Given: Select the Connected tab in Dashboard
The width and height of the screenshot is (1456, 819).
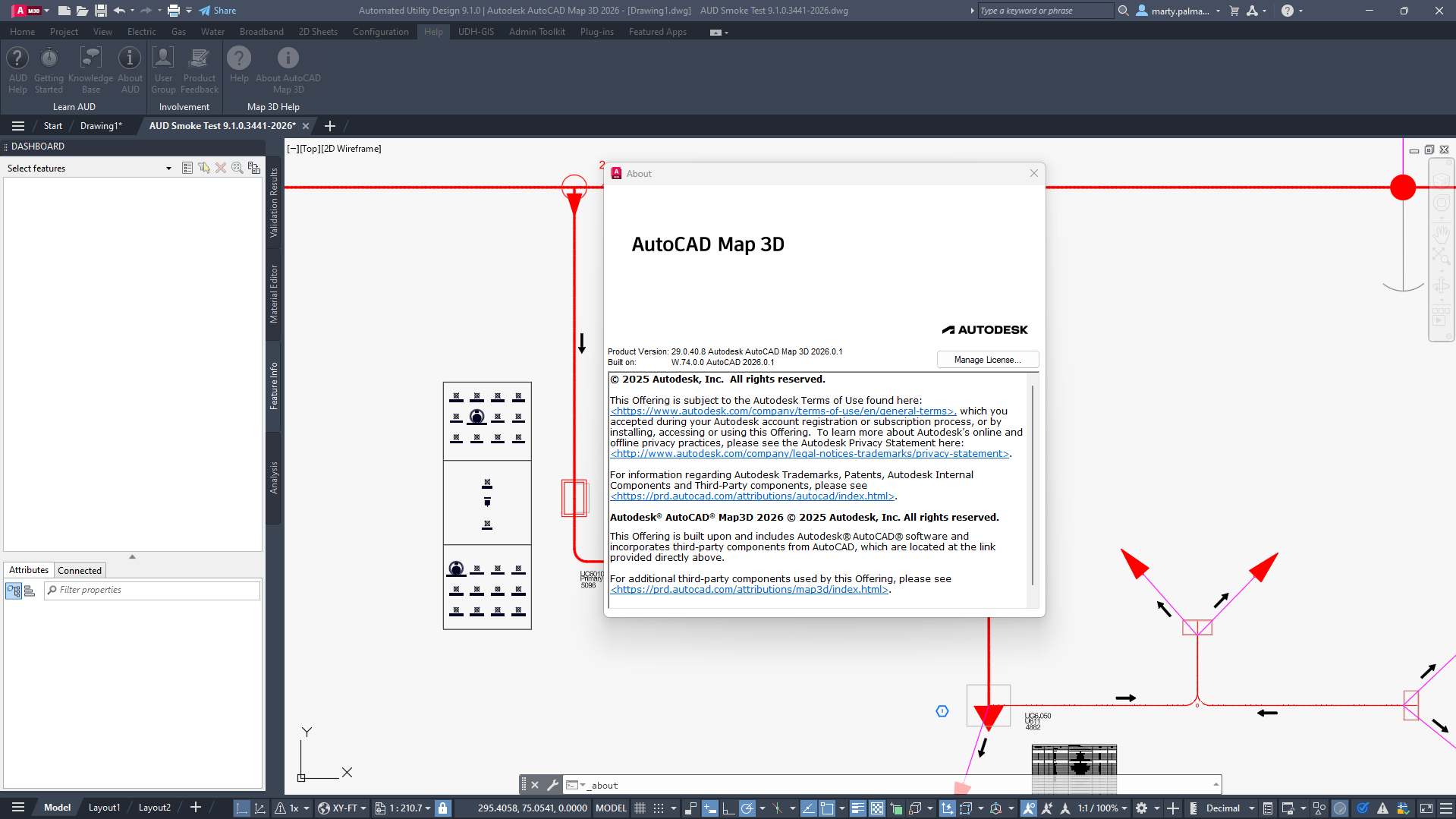Looking at the screenshot, I should pyautogui.click(x=80, y=571).
